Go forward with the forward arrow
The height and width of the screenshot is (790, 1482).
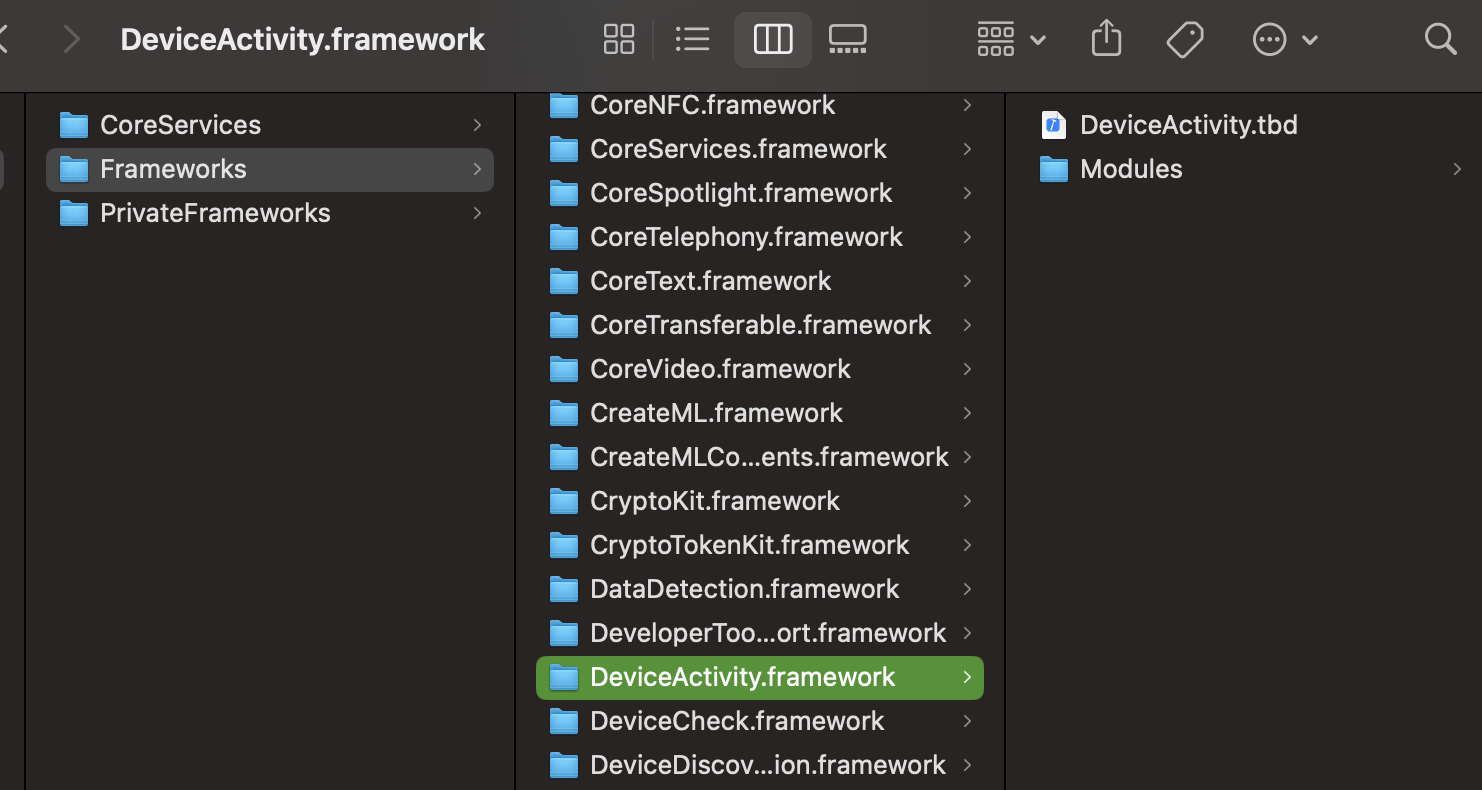point(71,40)
